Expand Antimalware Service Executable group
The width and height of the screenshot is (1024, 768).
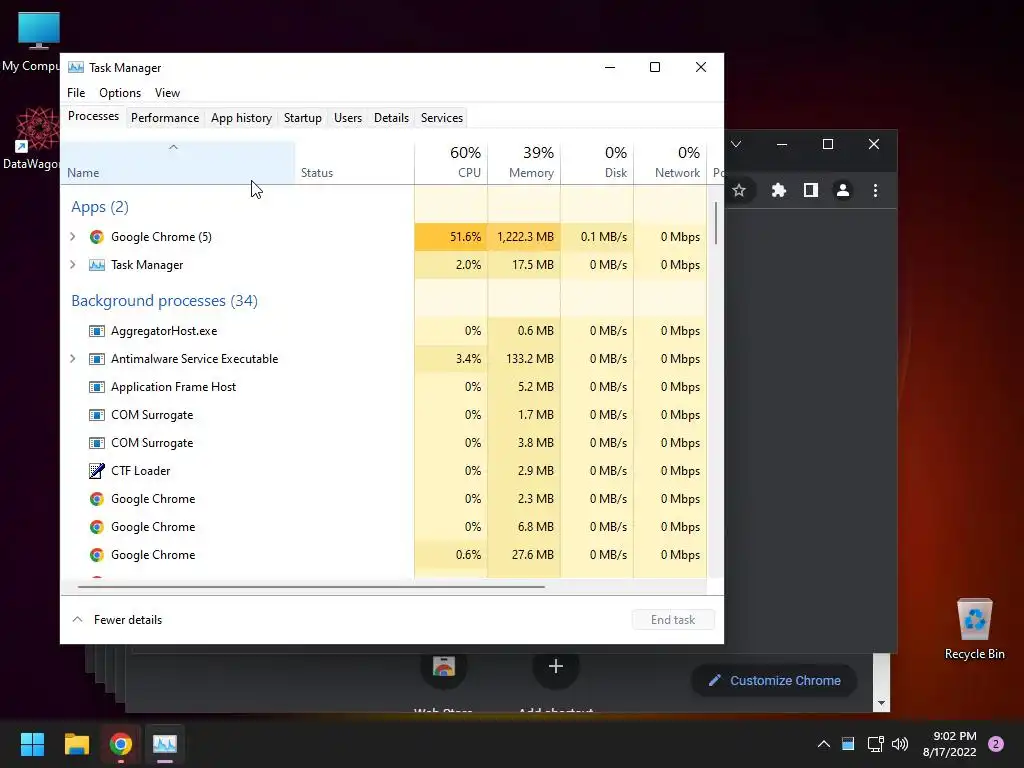72,359
